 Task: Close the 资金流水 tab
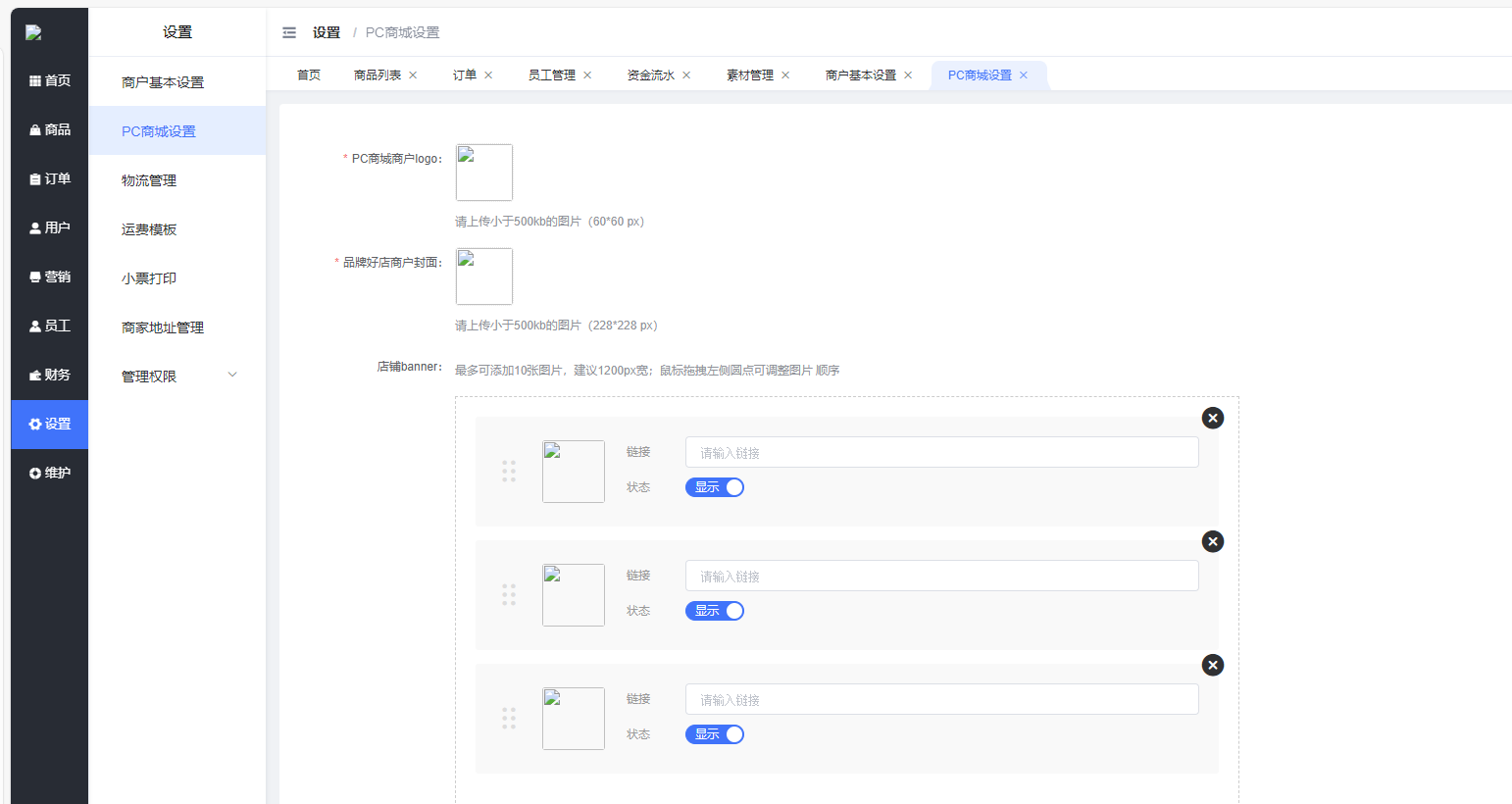(686, 75)
